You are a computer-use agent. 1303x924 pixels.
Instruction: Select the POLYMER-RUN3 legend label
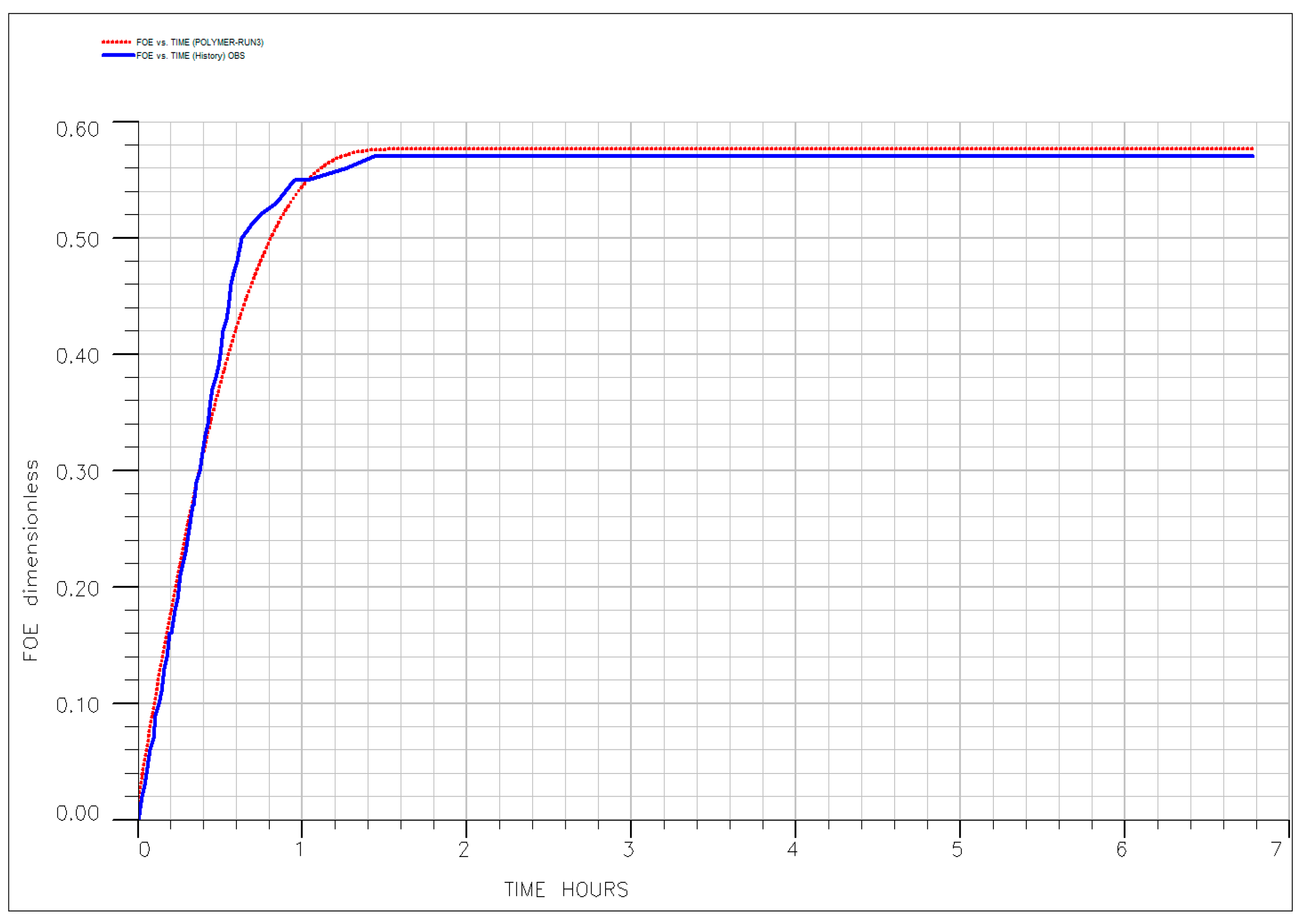(x=199, y=42)
